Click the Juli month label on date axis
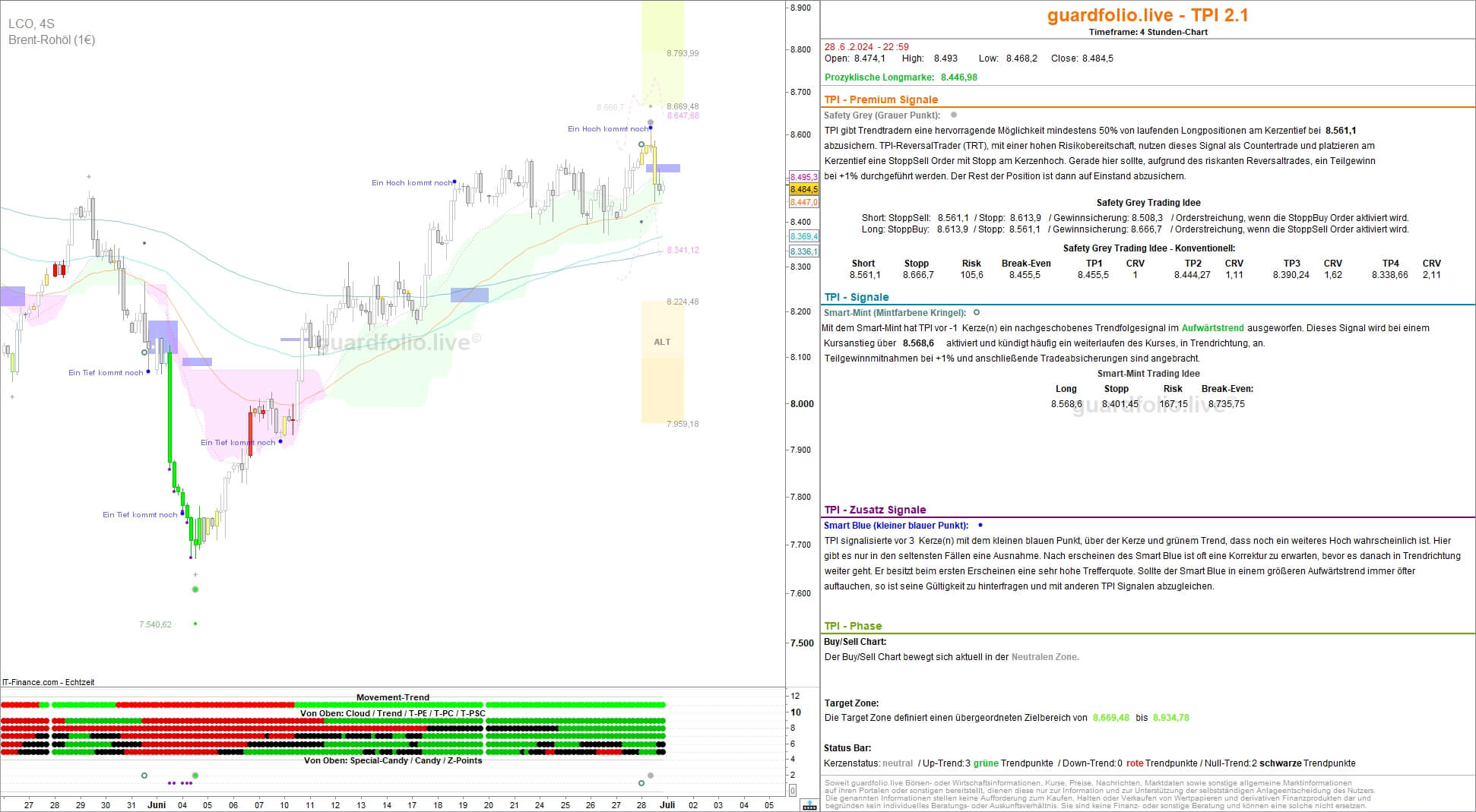The width and height of the screenshot is (1476, 812). pos(667,805)
